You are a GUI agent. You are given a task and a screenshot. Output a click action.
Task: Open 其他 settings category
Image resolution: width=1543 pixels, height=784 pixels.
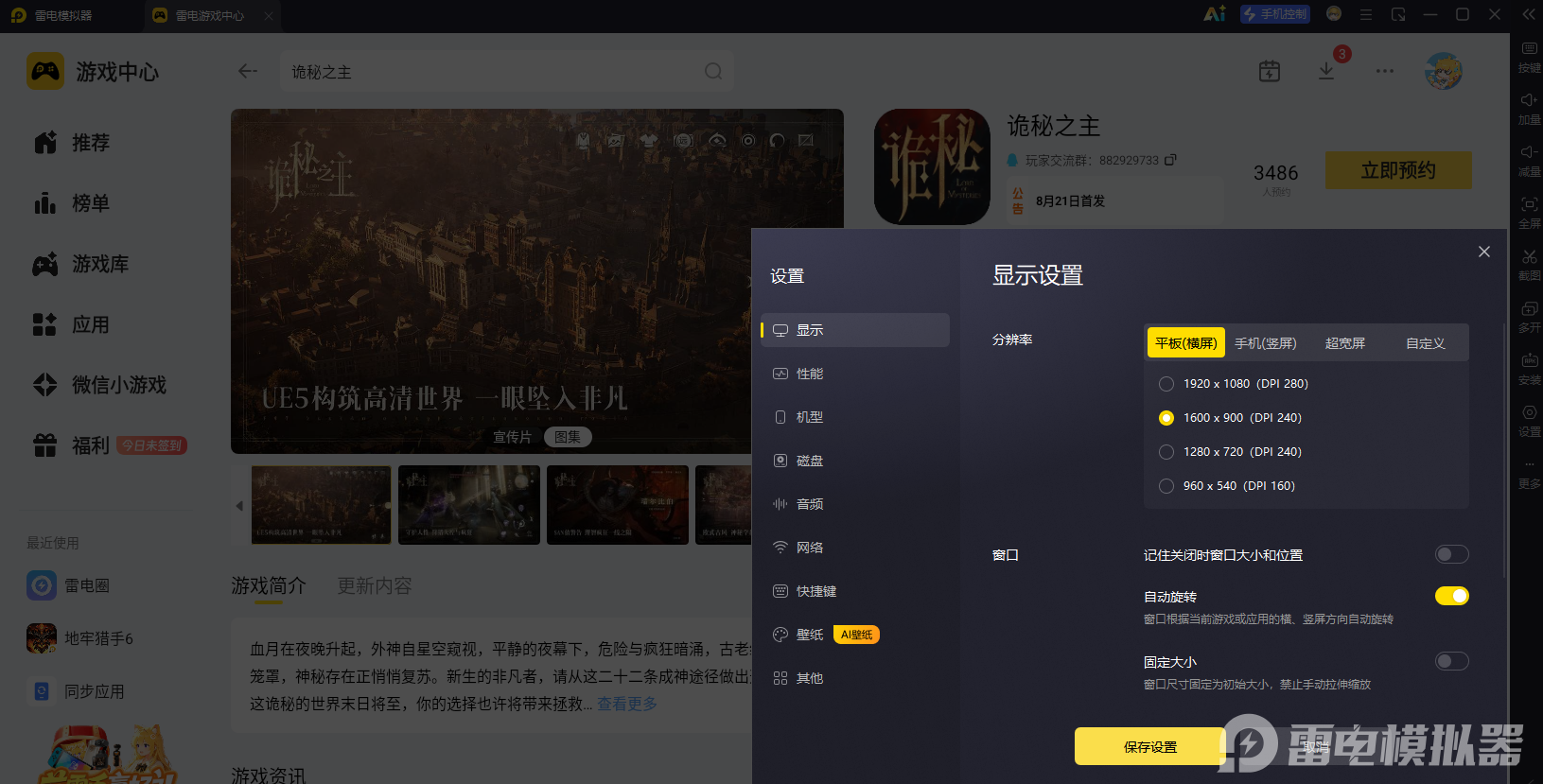(855, 678)
